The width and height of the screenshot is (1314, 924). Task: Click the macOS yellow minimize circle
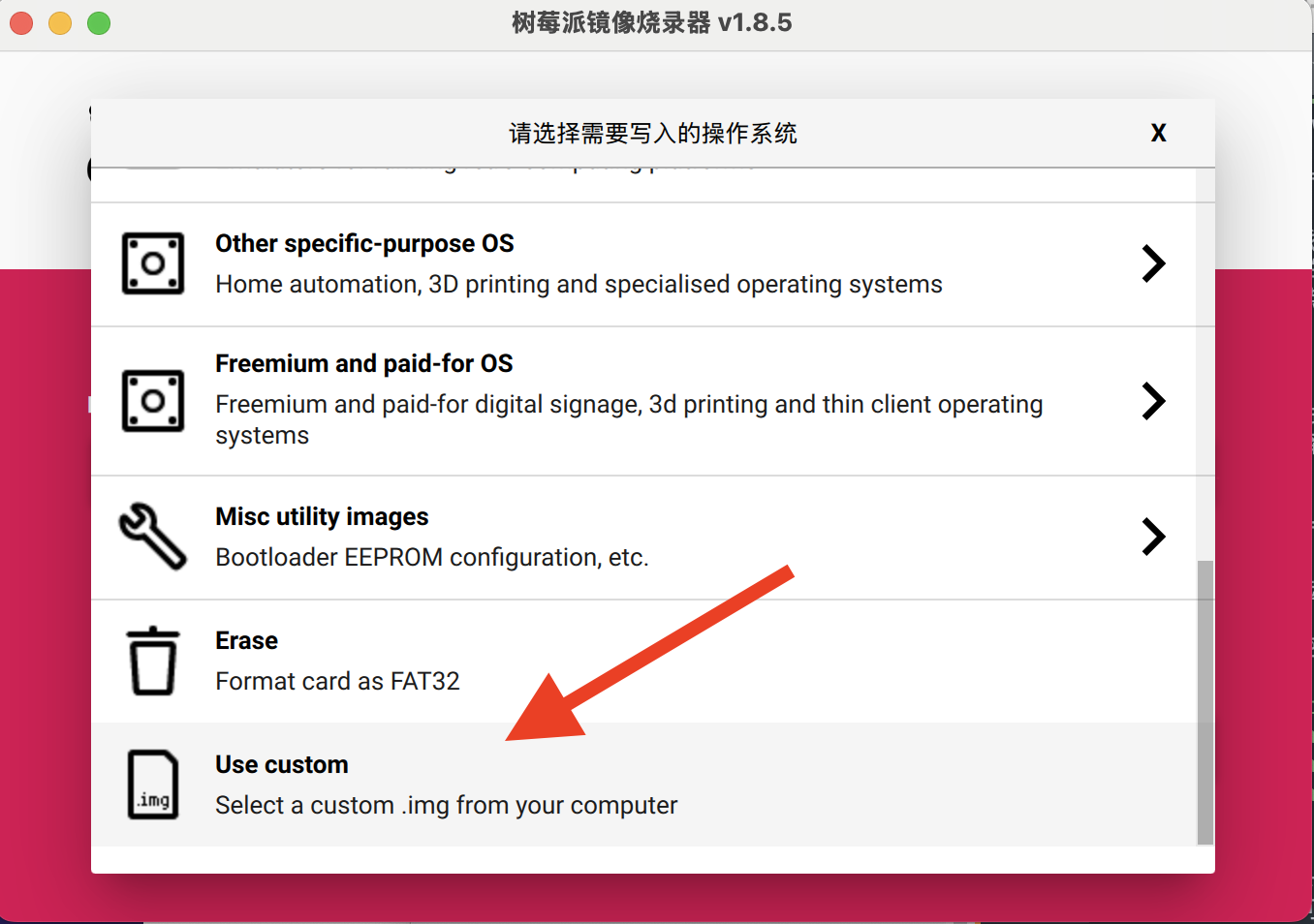[59, 22]
